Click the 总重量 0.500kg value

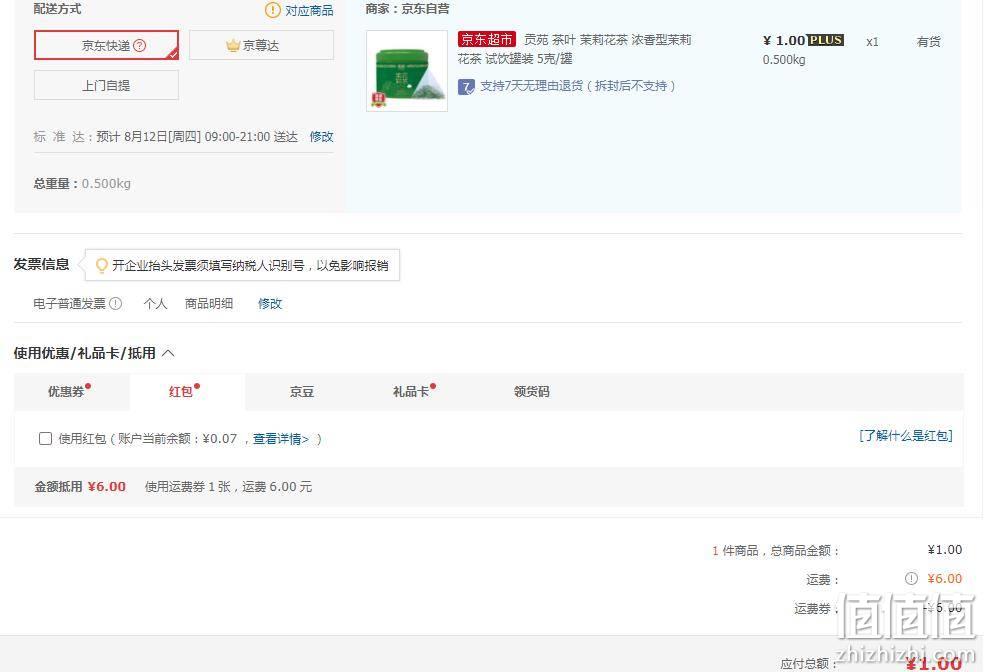[x=106, y=183]
